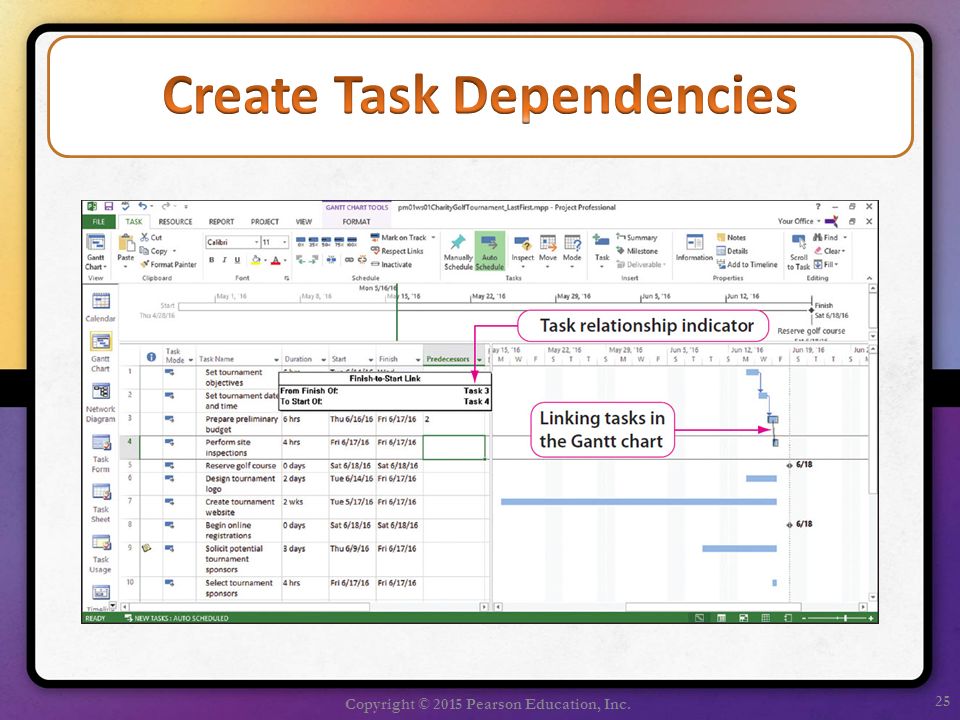Open the FILE tab
Viewport: 960px width, 720px height.
click(x=99, y=222)
